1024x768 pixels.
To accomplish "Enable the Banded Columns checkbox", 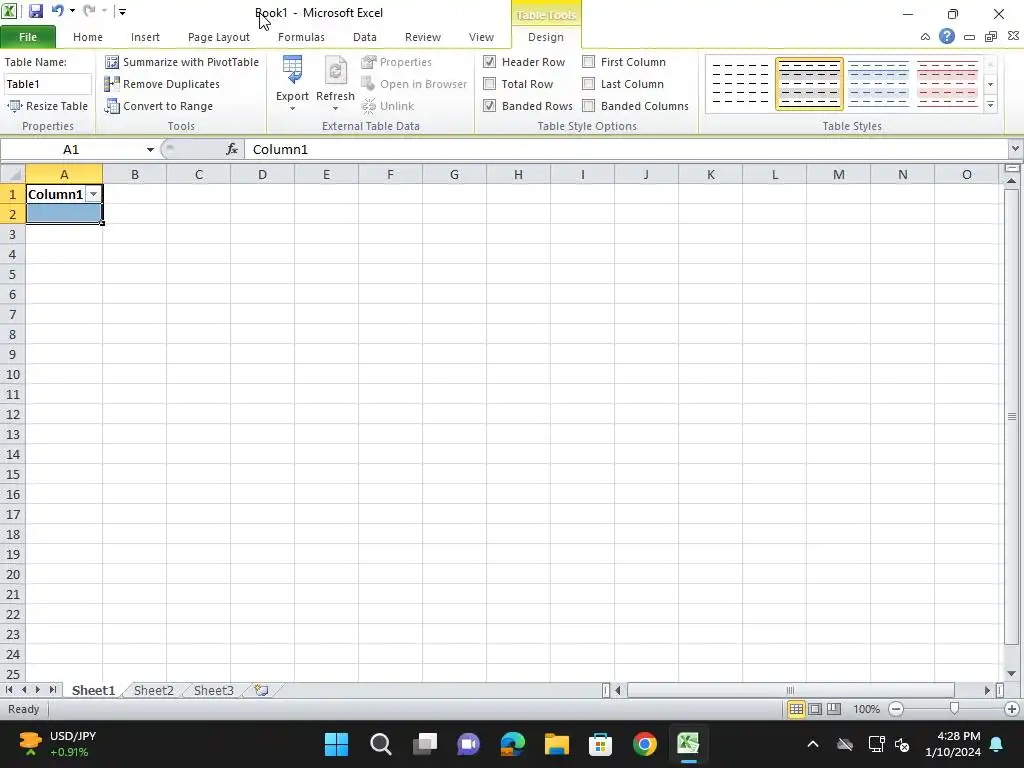I will point(588,106).
